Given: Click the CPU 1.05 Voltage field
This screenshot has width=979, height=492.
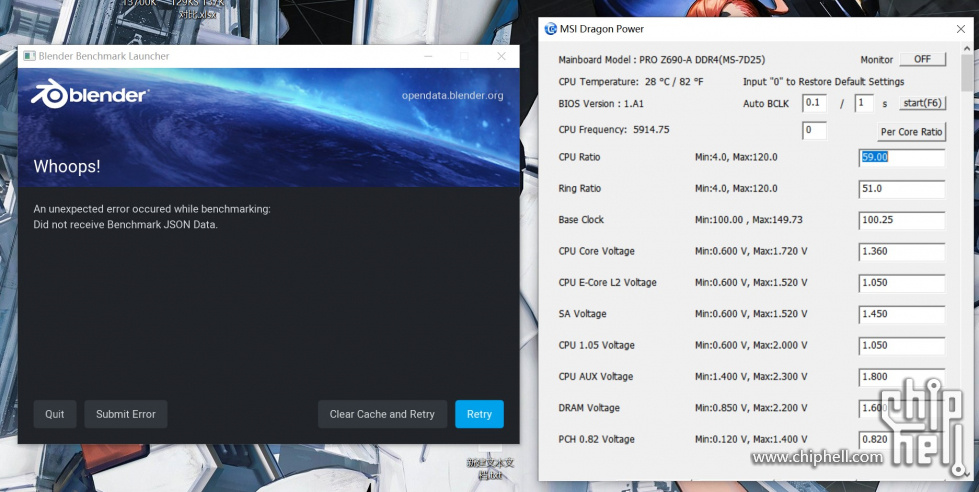Looking at the screenshot, I should point(902,345).
